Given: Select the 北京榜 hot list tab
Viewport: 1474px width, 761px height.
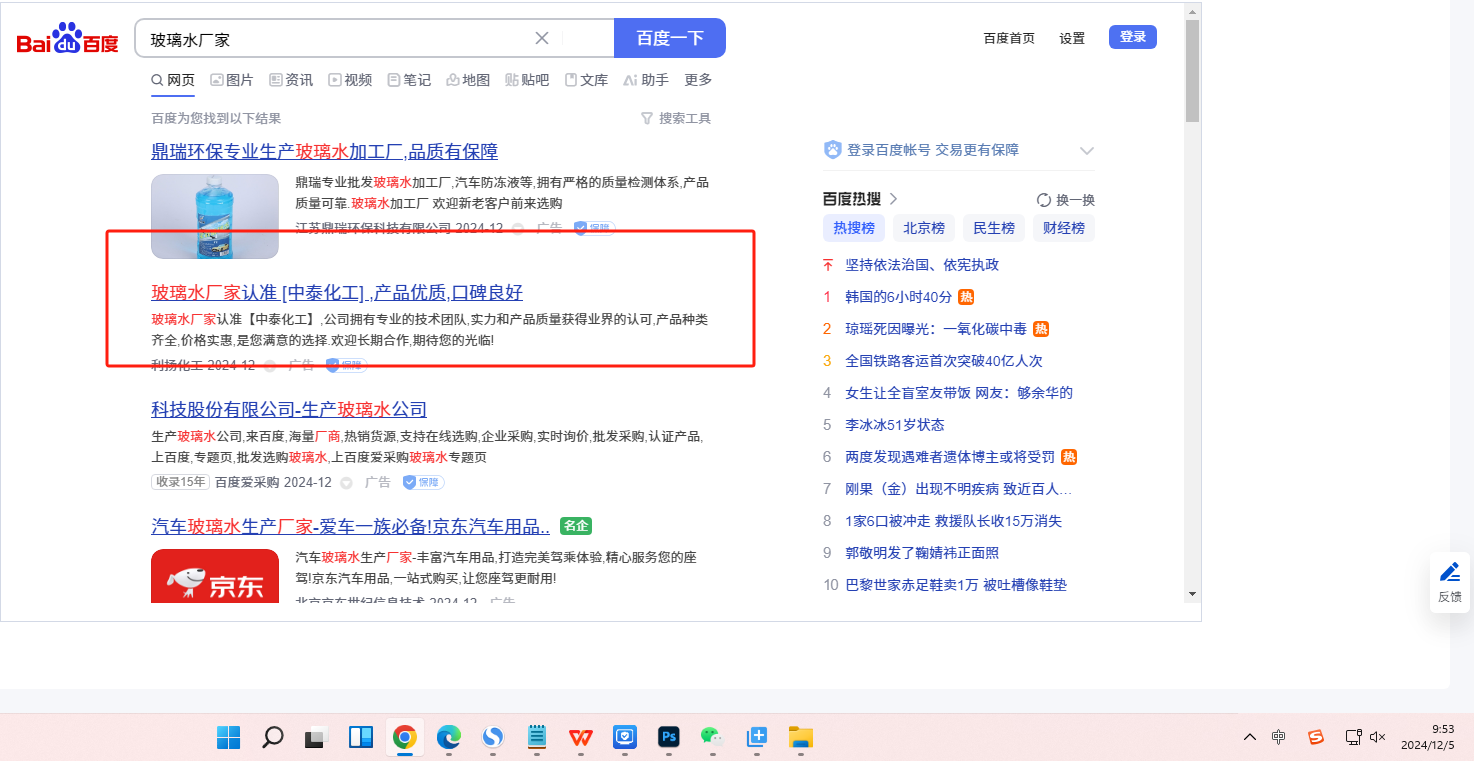Looking at the screenshot, I should pyautogui.click(x=923, y=228).
